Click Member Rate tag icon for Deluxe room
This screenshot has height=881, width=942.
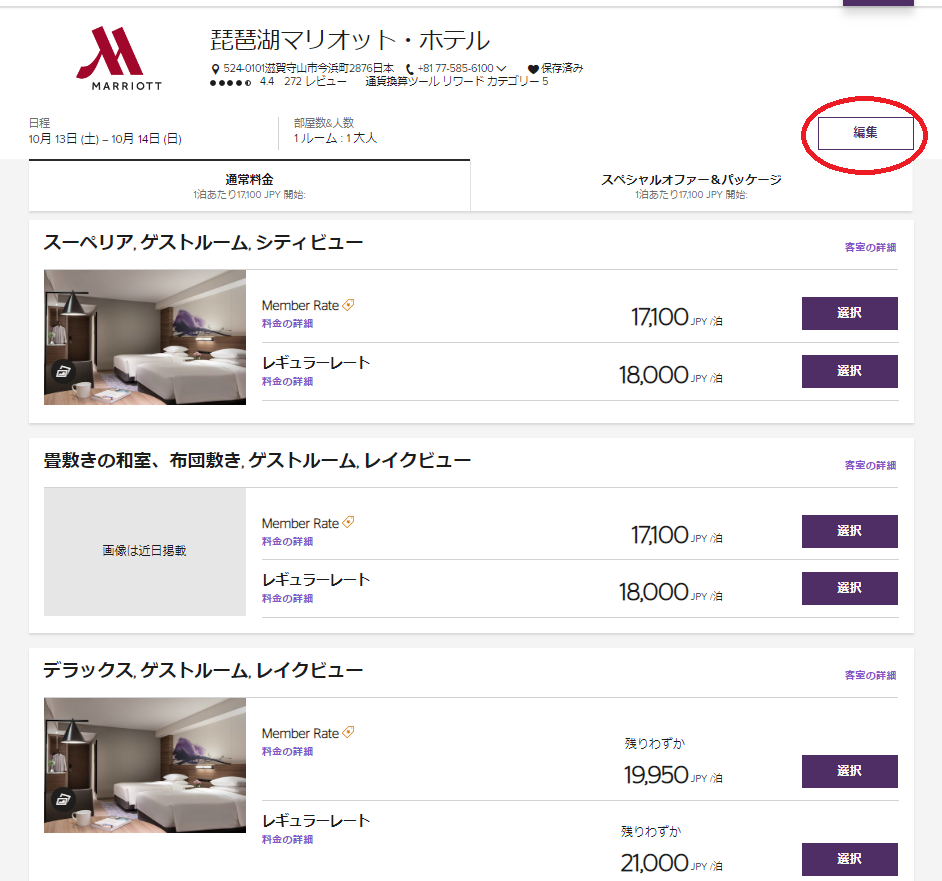click(x=348, y=732)
